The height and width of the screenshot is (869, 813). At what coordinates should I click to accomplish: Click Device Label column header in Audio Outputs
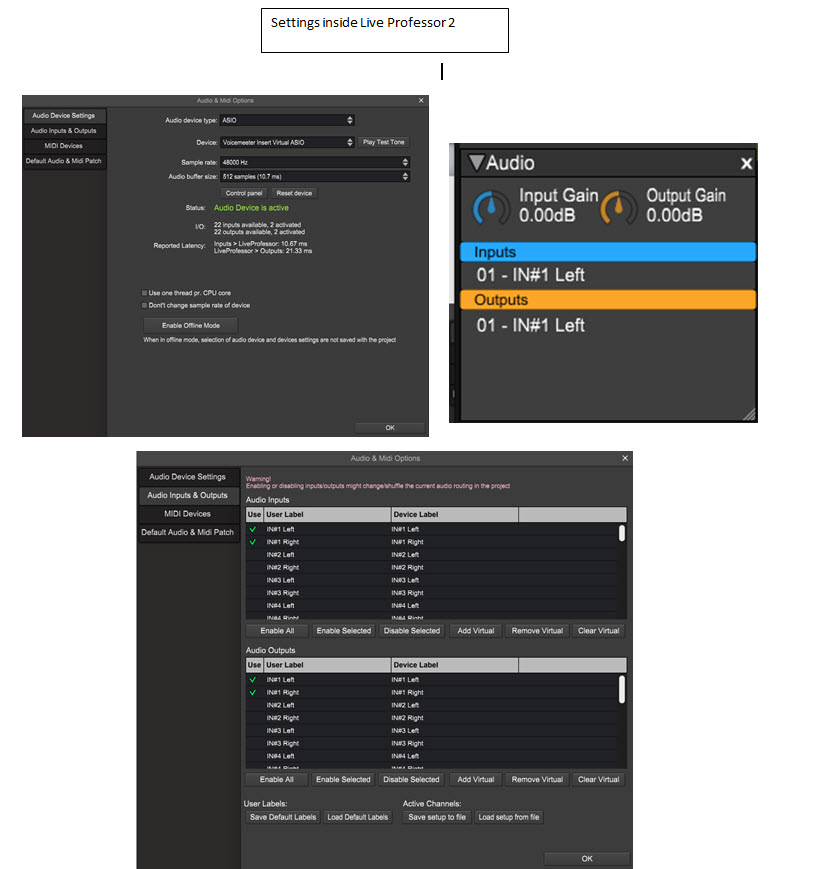[454, 664]
